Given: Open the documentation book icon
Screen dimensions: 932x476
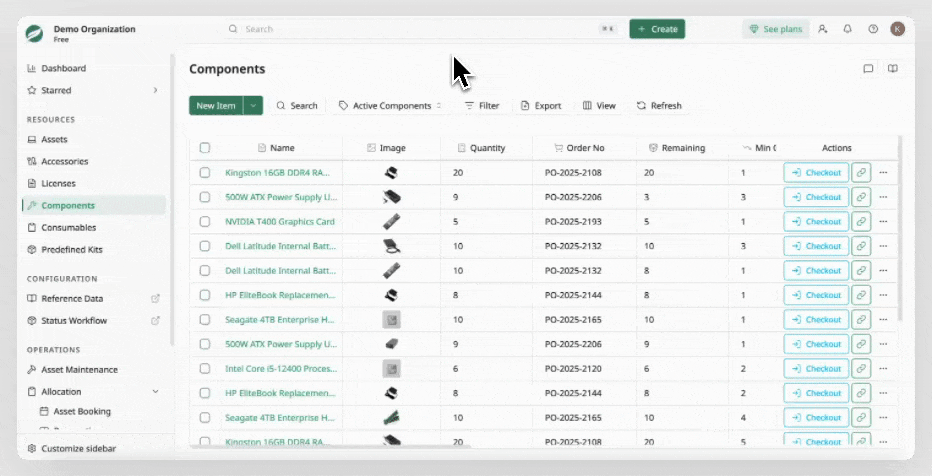Looking at the screenshot, I should pos(893,68).
